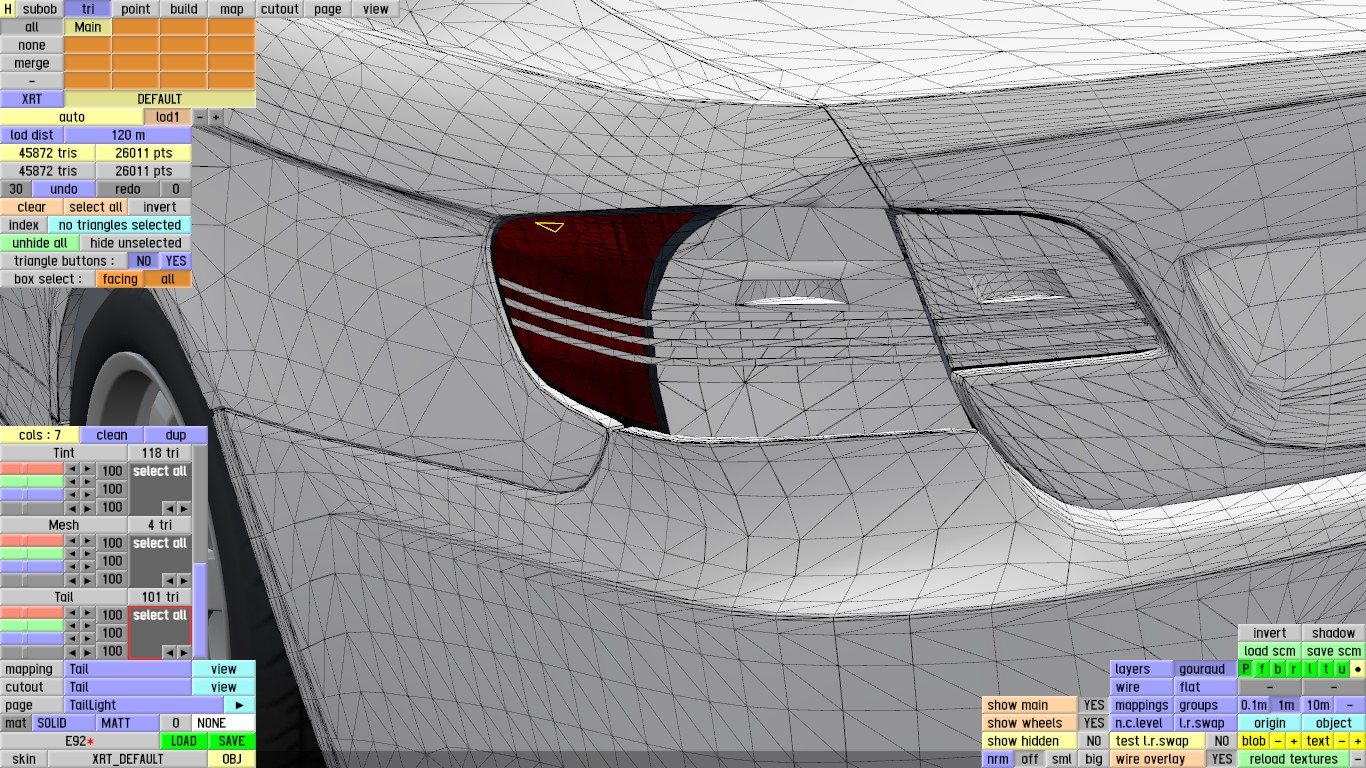Toggle the P layer button
The width and height of the screenshot is (1366, 768).
1246,669
